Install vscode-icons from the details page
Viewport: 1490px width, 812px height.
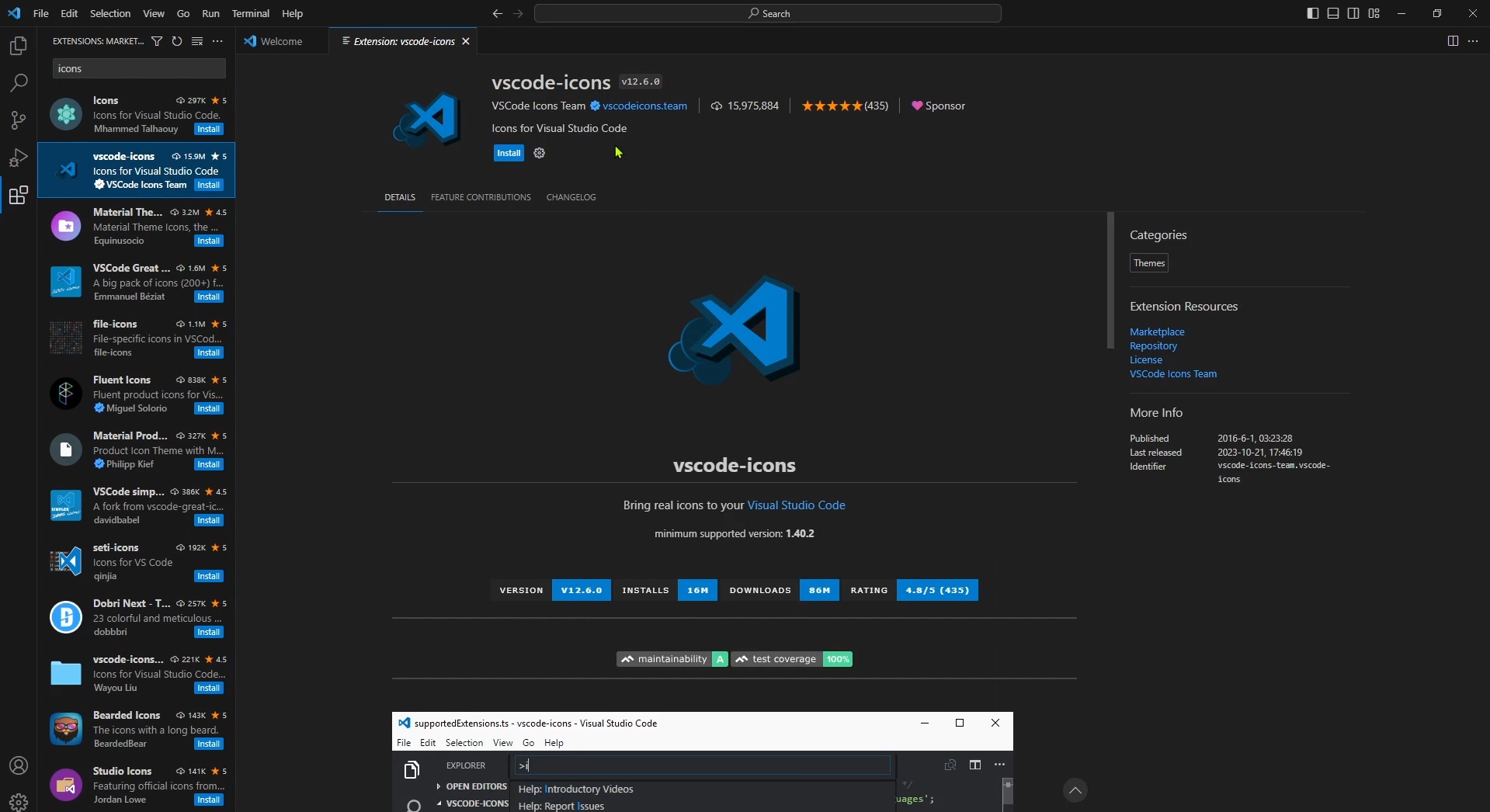point(509,153)
